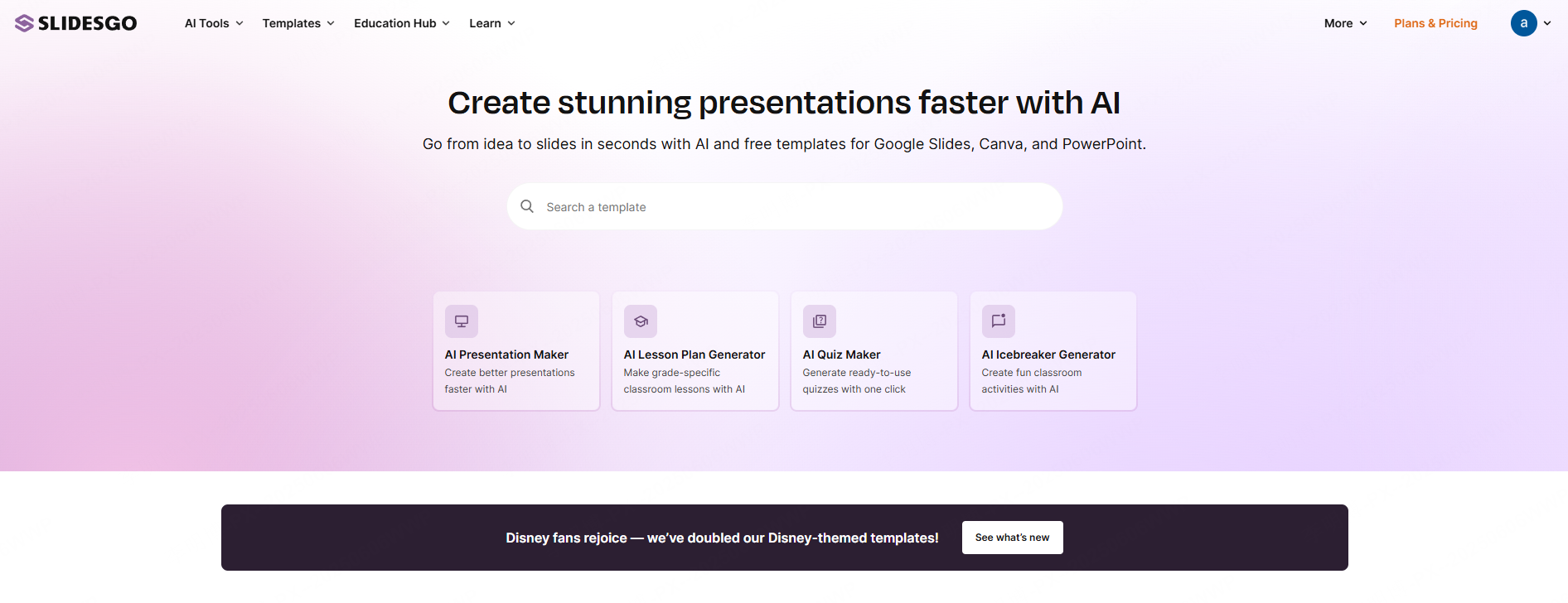Click the blue user avatar icon
Image resolution: width=1568 pixels, height=603 pixels.
tap(1523, 23)
